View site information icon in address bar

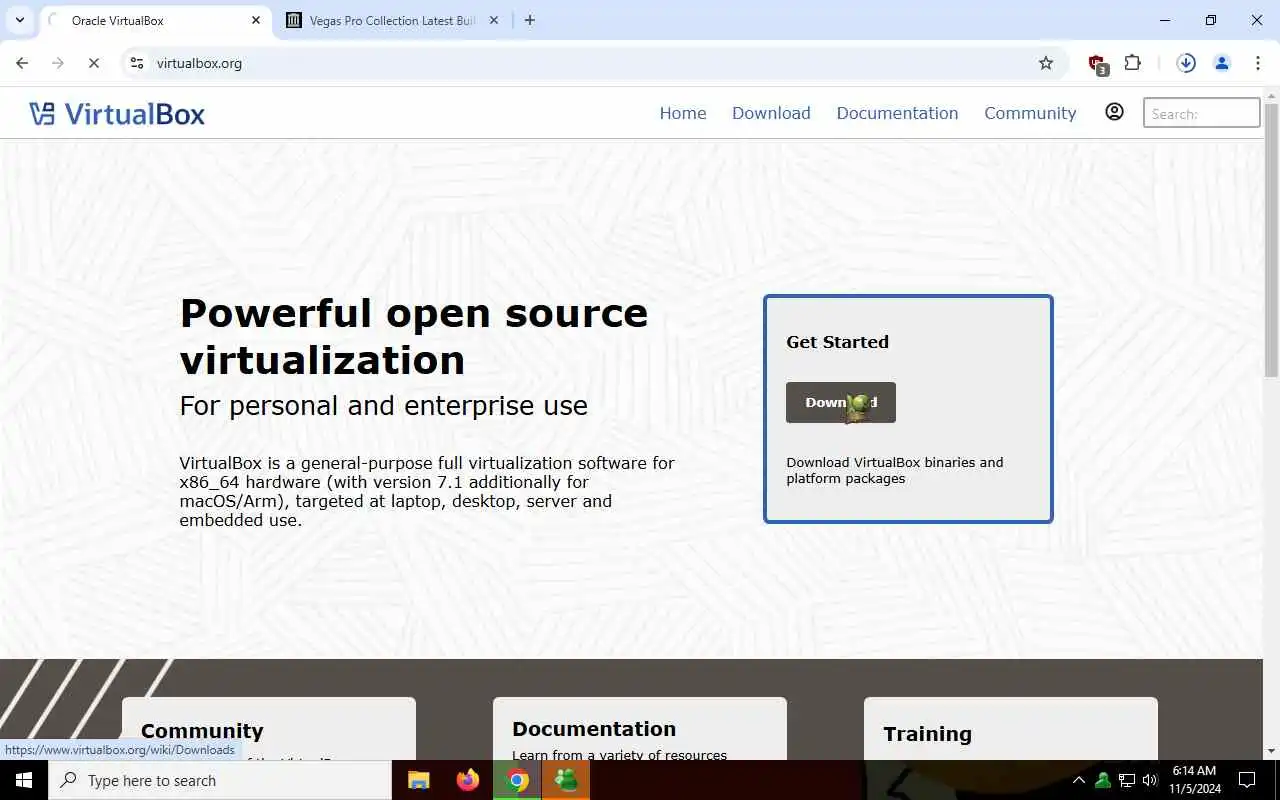pyautogui.click(x=137, y=63)
